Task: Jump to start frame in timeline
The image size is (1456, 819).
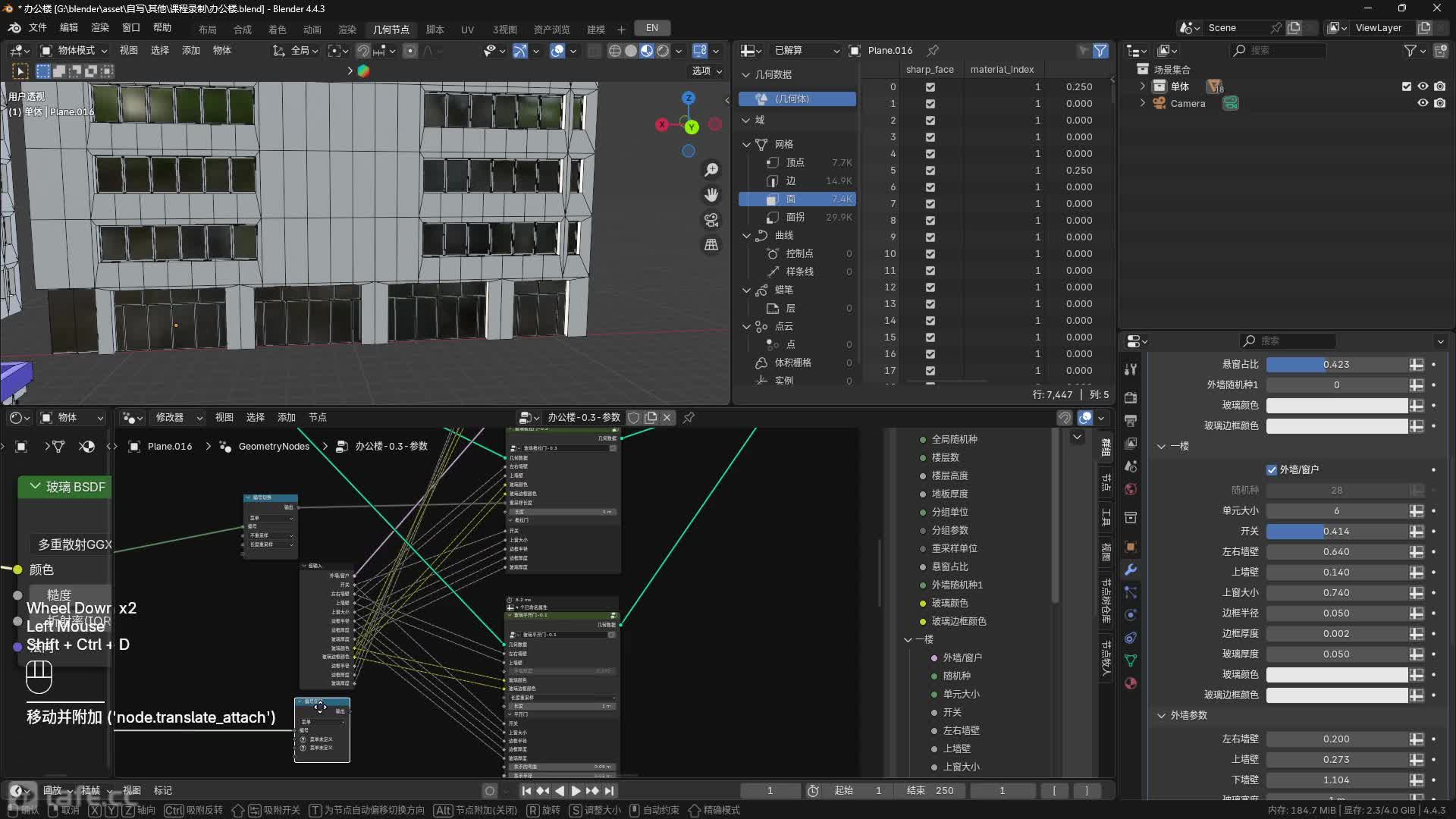Action: [526, 790]
